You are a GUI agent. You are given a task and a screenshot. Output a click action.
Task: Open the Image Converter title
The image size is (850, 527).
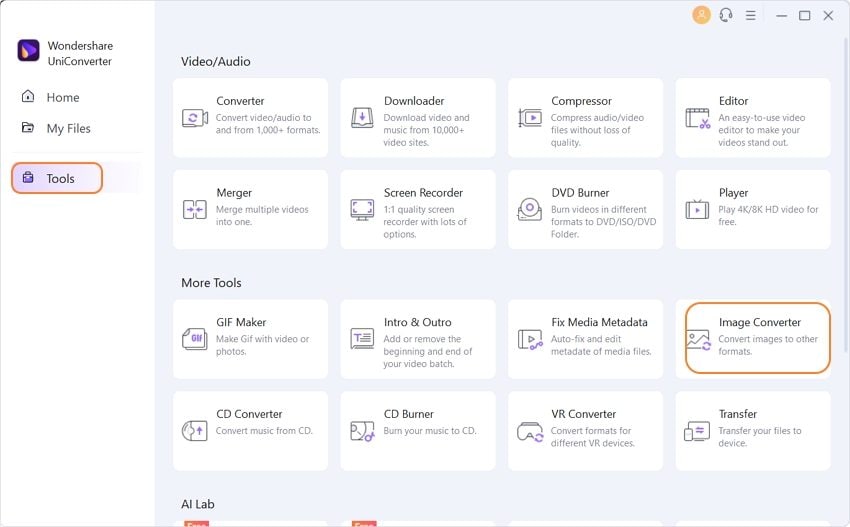click(x=759, y=323)
